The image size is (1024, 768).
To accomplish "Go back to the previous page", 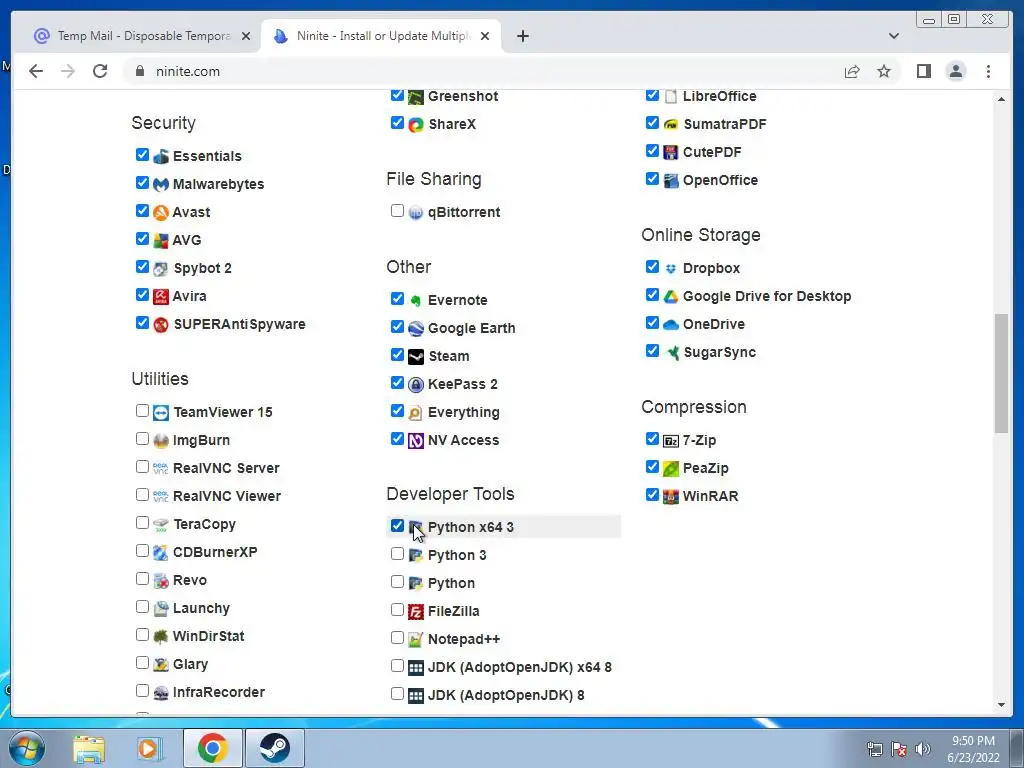I will (36, 71).
